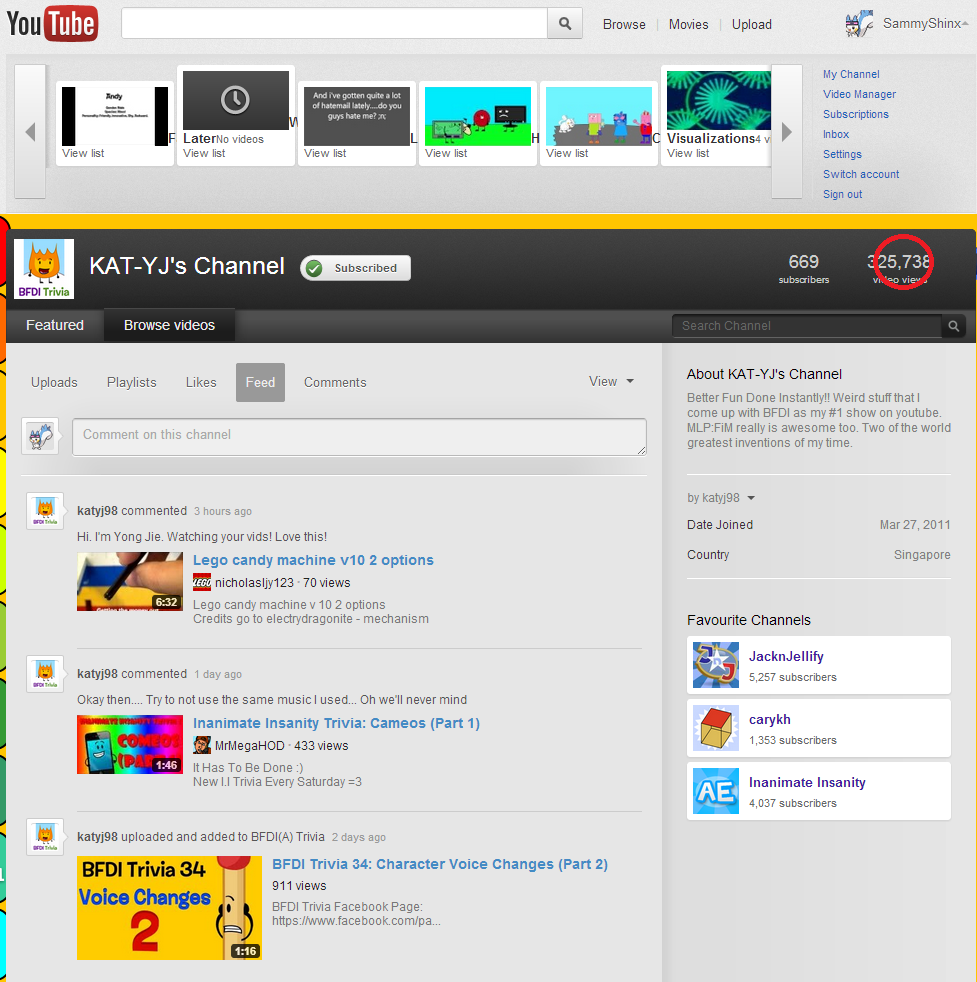
Task: Toggle the Subscribed button
Action: [x=356, y=268]
